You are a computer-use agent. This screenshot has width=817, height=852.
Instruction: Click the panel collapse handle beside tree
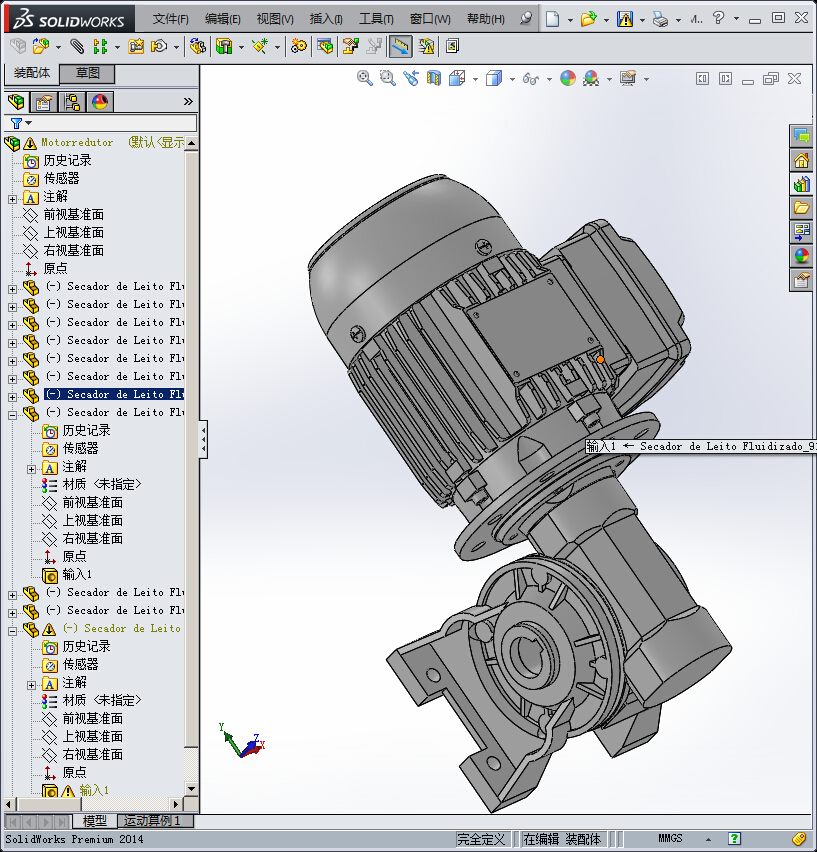point(203,438)
